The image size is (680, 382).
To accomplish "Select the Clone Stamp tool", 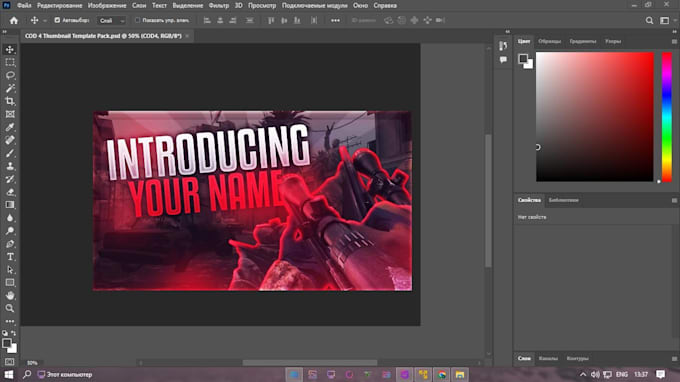I will pyautogui.click(x=10, y=166).
